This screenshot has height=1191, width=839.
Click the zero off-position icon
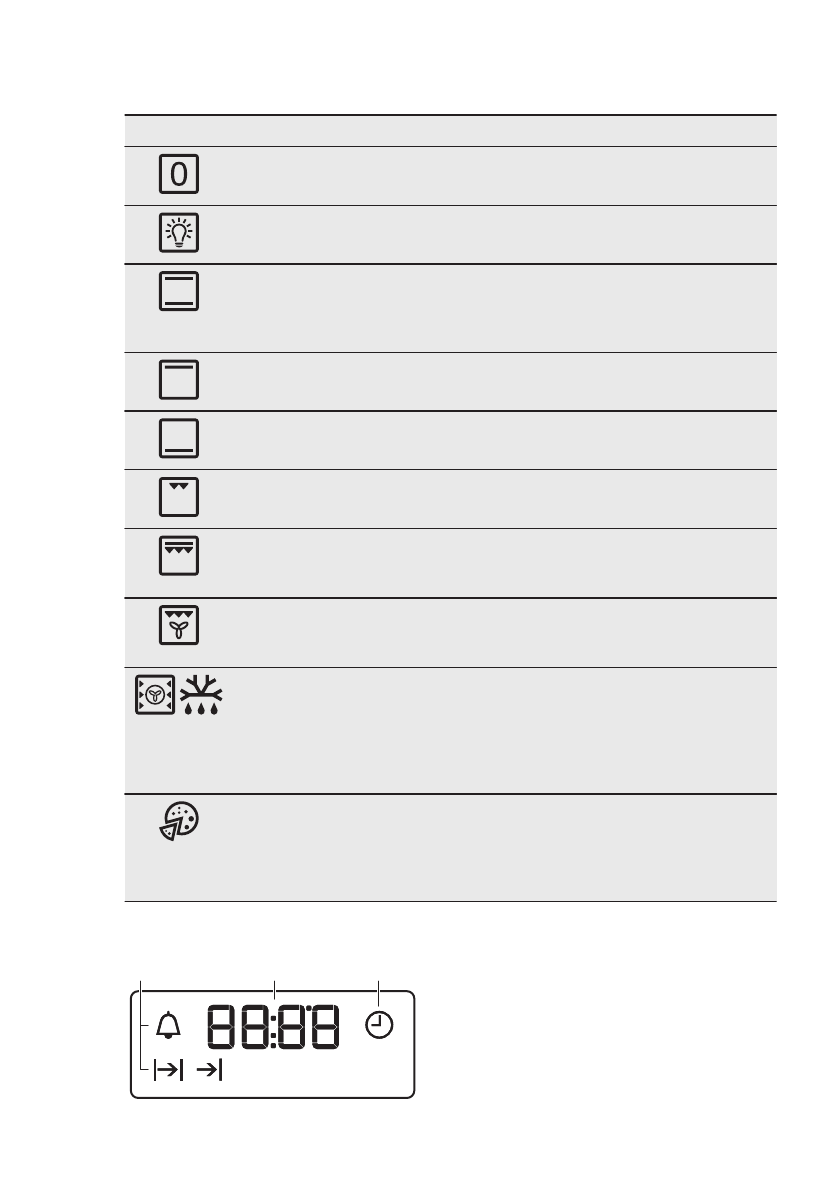178,174
